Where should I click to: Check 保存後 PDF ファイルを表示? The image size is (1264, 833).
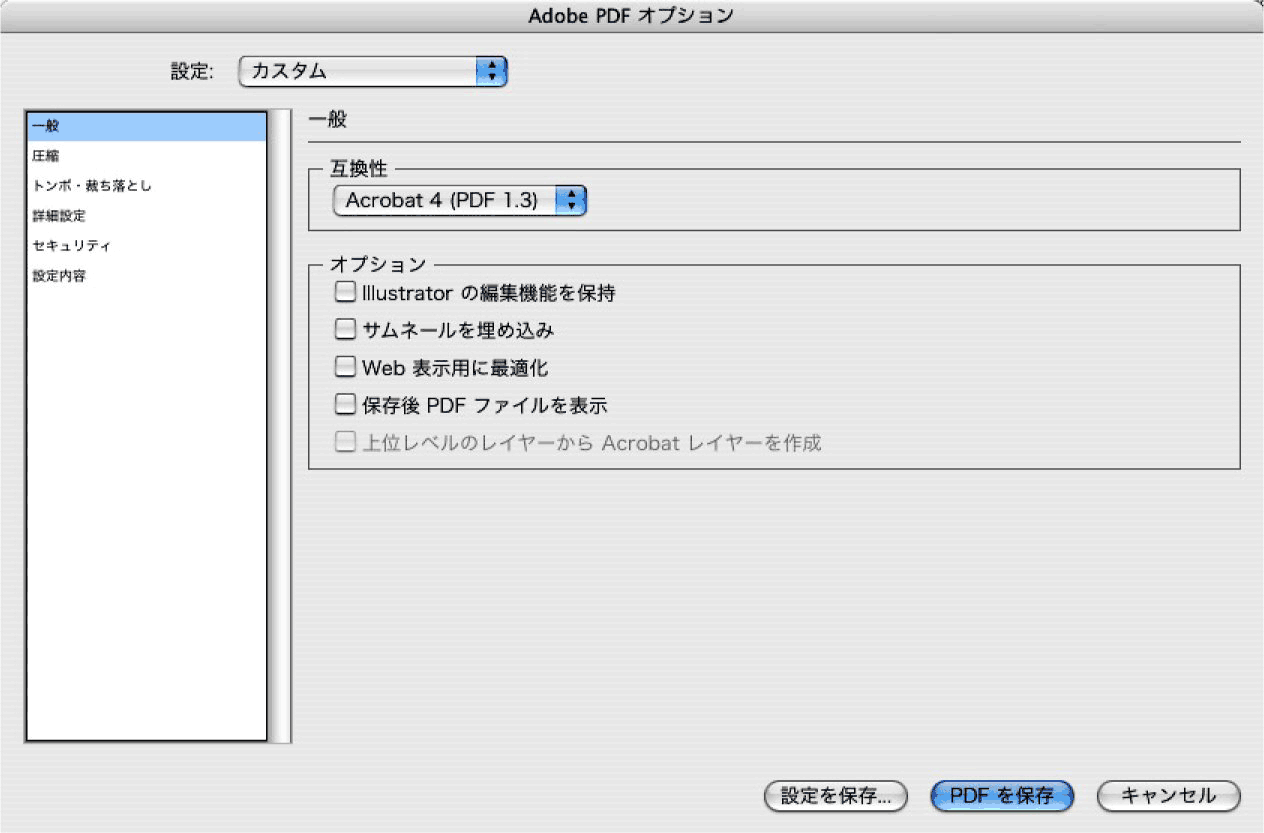pos(345,404)
